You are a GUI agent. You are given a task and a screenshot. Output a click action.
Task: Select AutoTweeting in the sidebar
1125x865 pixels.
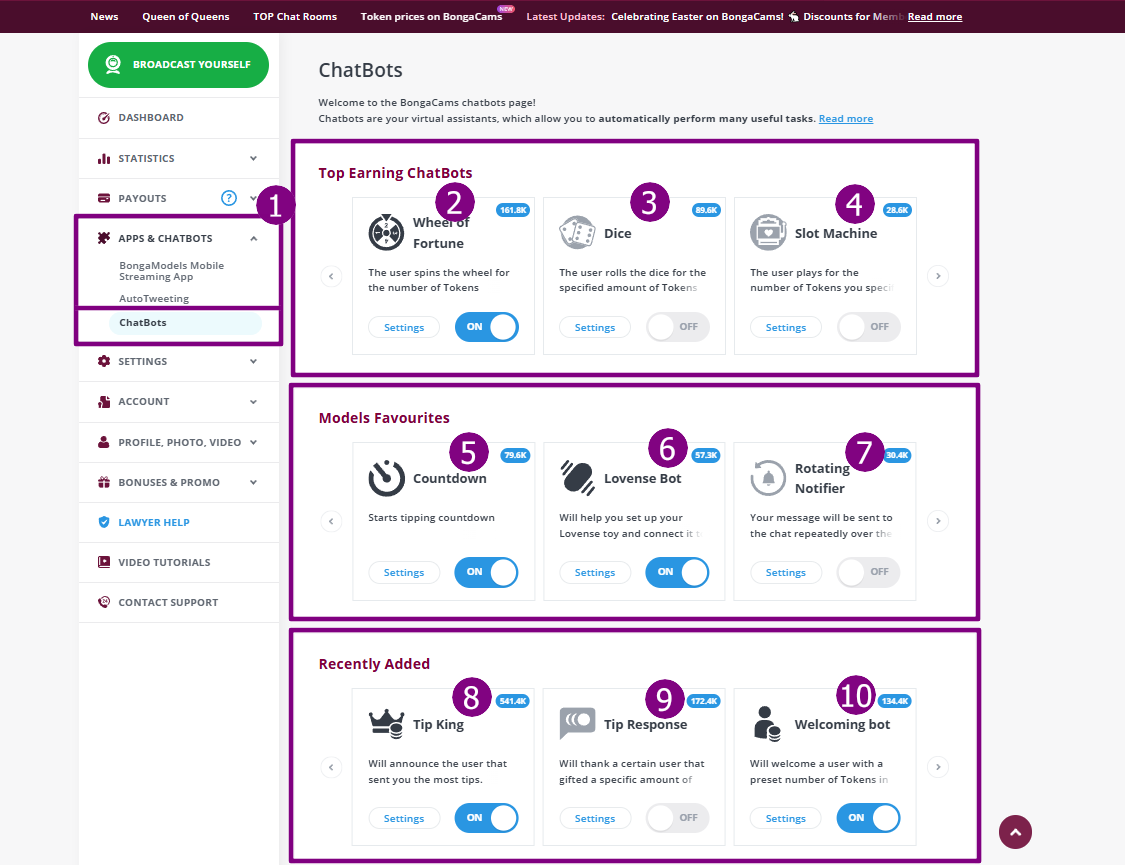pyautogui.click(x=154, y=298)
